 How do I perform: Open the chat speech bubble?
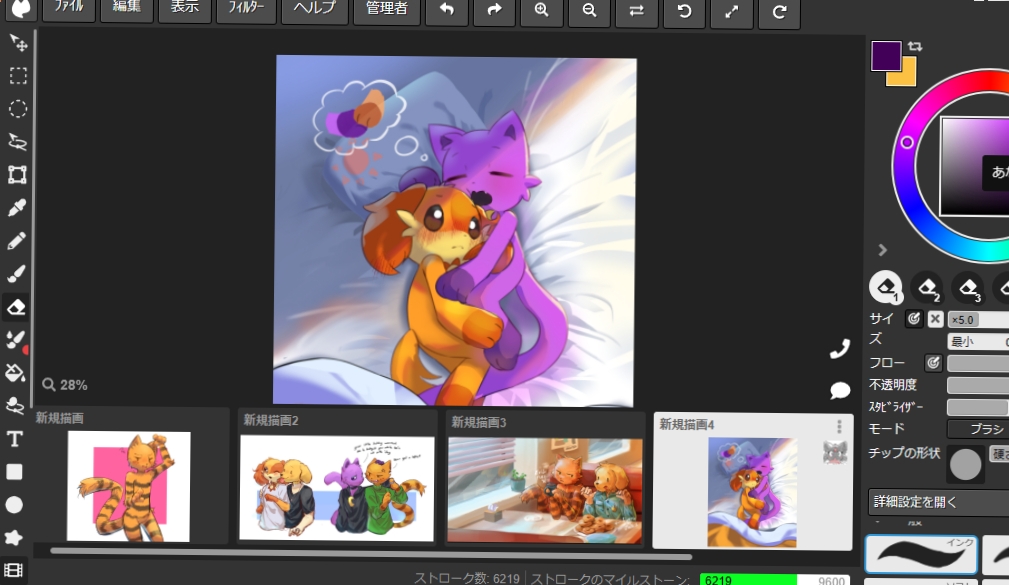click(840, 390)
